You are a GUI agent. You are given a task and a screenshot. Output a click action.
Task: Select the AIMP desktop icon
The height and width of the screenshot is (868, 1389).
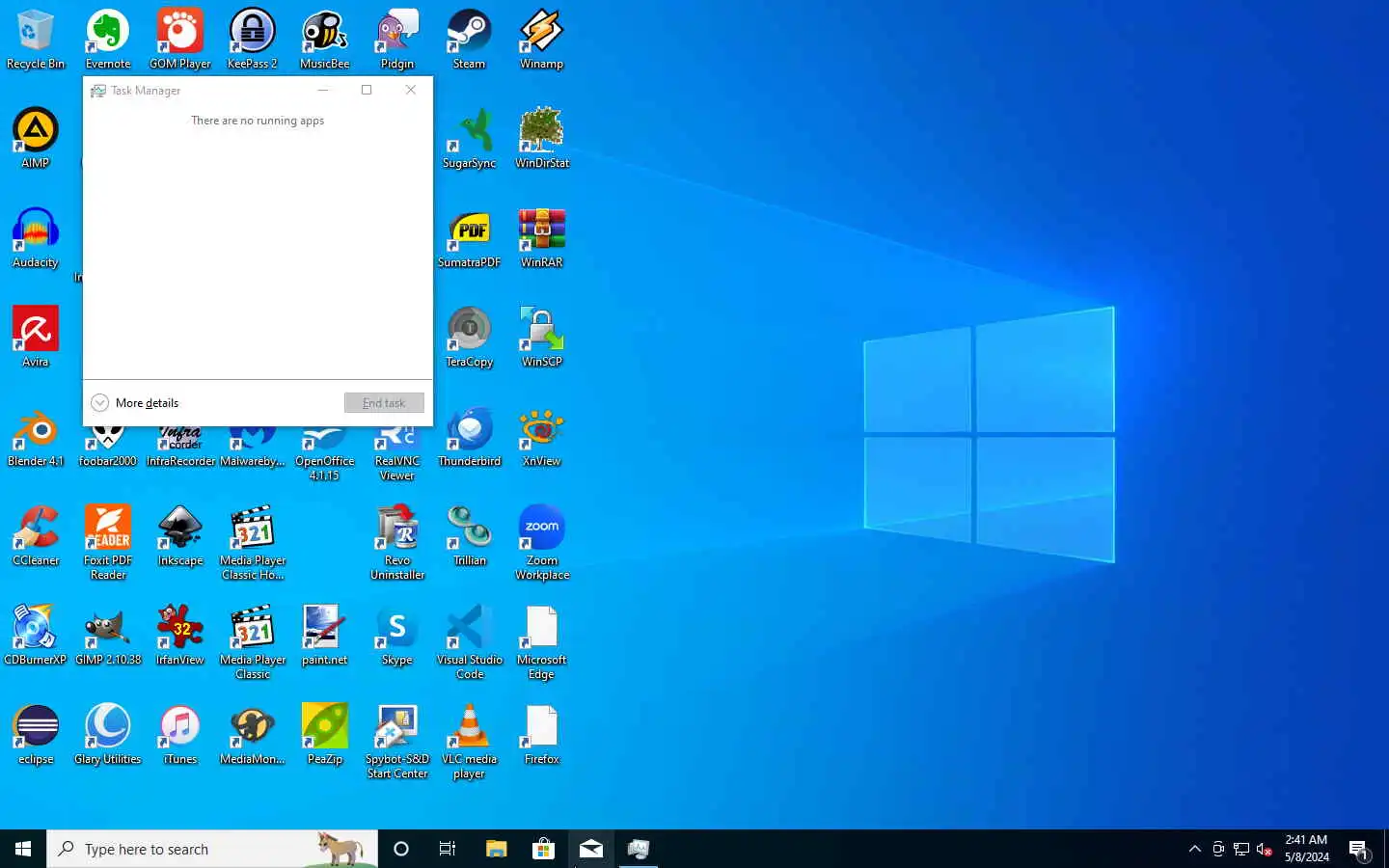[x=36, y=138]
